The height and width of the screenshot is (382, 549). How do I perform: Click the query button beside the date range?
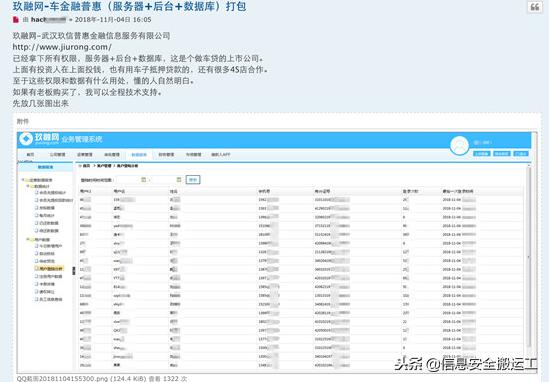pyautogui.click(x=193, y=180)
